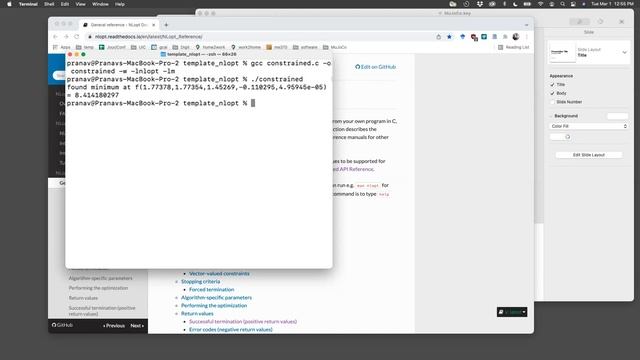Image resolution: width=640 pixels, height=360 pixels.
Task: Open Performing the optimization content link
Action: pyautogui.click(x=214, y=305)
